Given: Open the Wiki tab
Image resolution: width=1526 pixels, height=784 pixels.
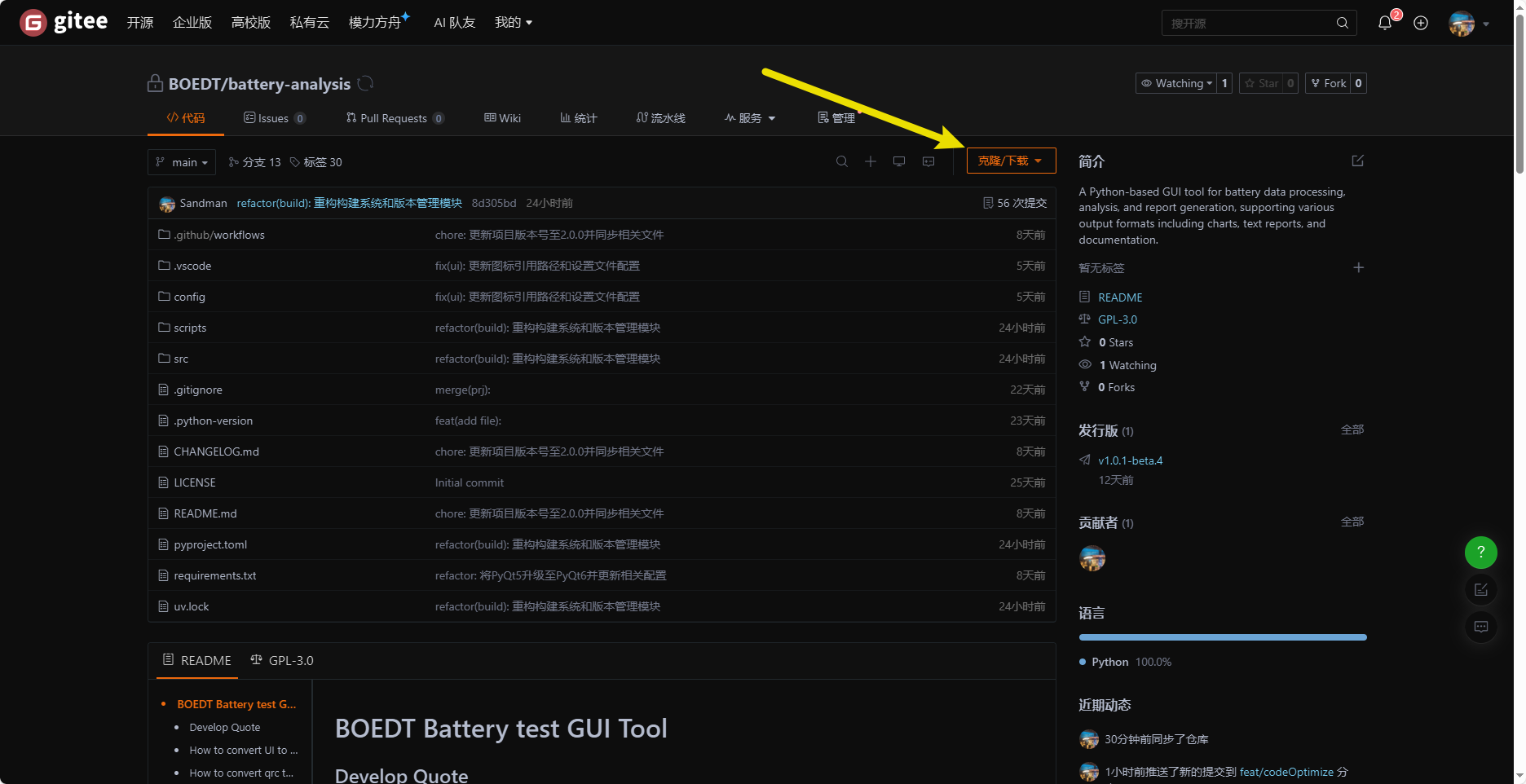Looking at the screenshot, I should 502,118.
